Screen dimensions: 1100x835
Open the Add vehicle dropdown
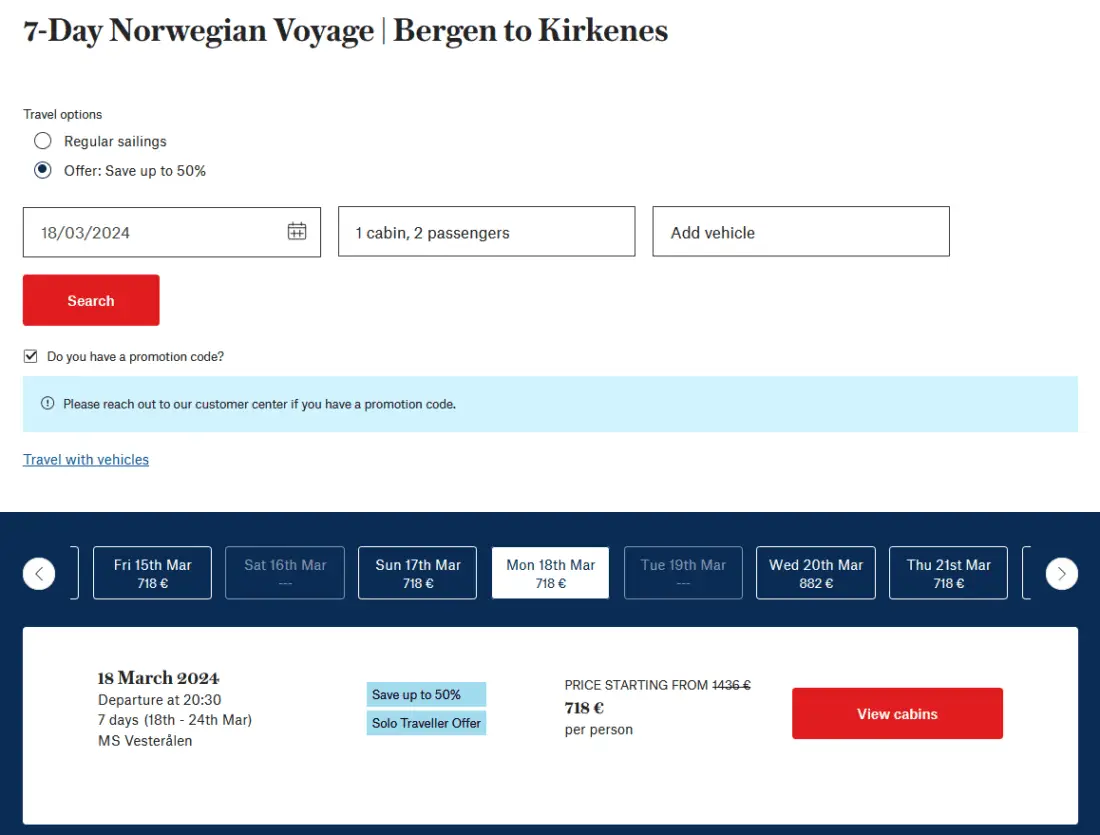click(800, 232)
